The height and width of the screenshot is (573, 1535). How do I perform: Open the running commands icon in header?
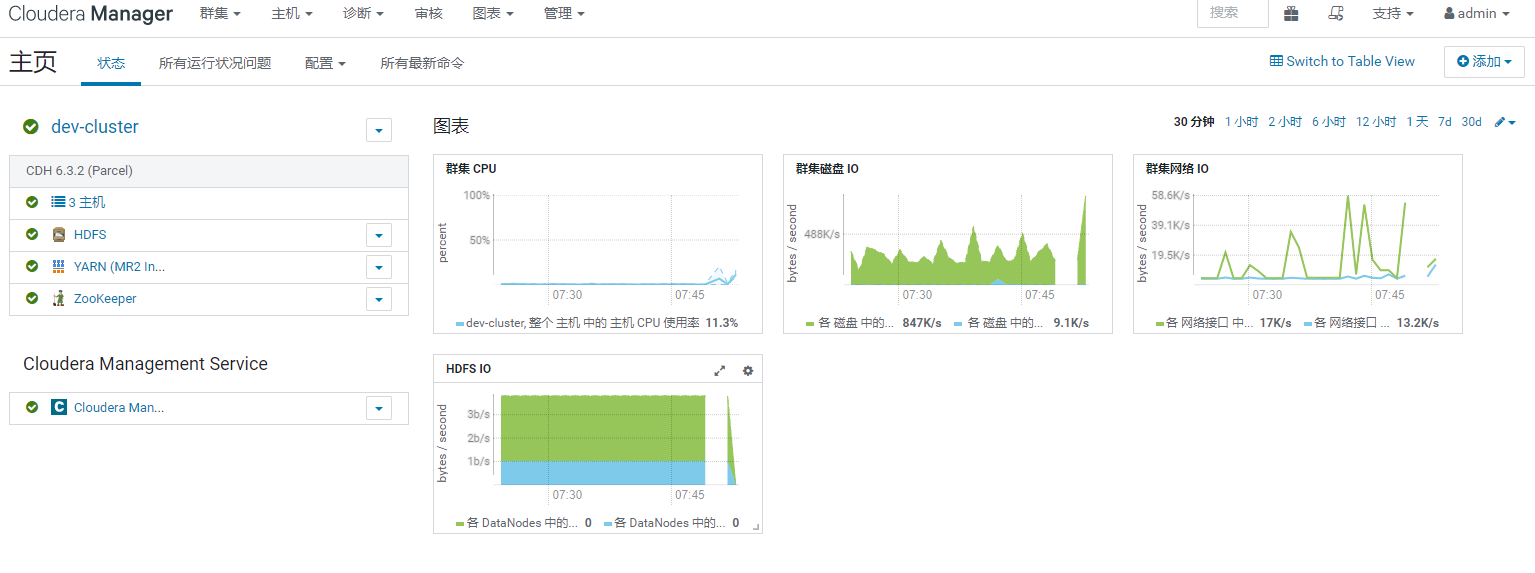pos(1335,13)
